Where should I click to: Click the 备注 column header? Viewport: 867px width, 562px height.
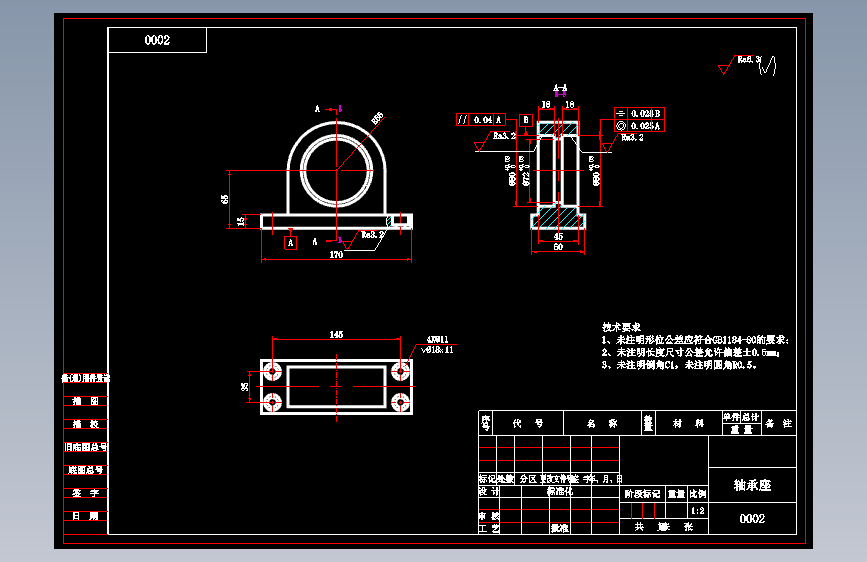point(779,423)
